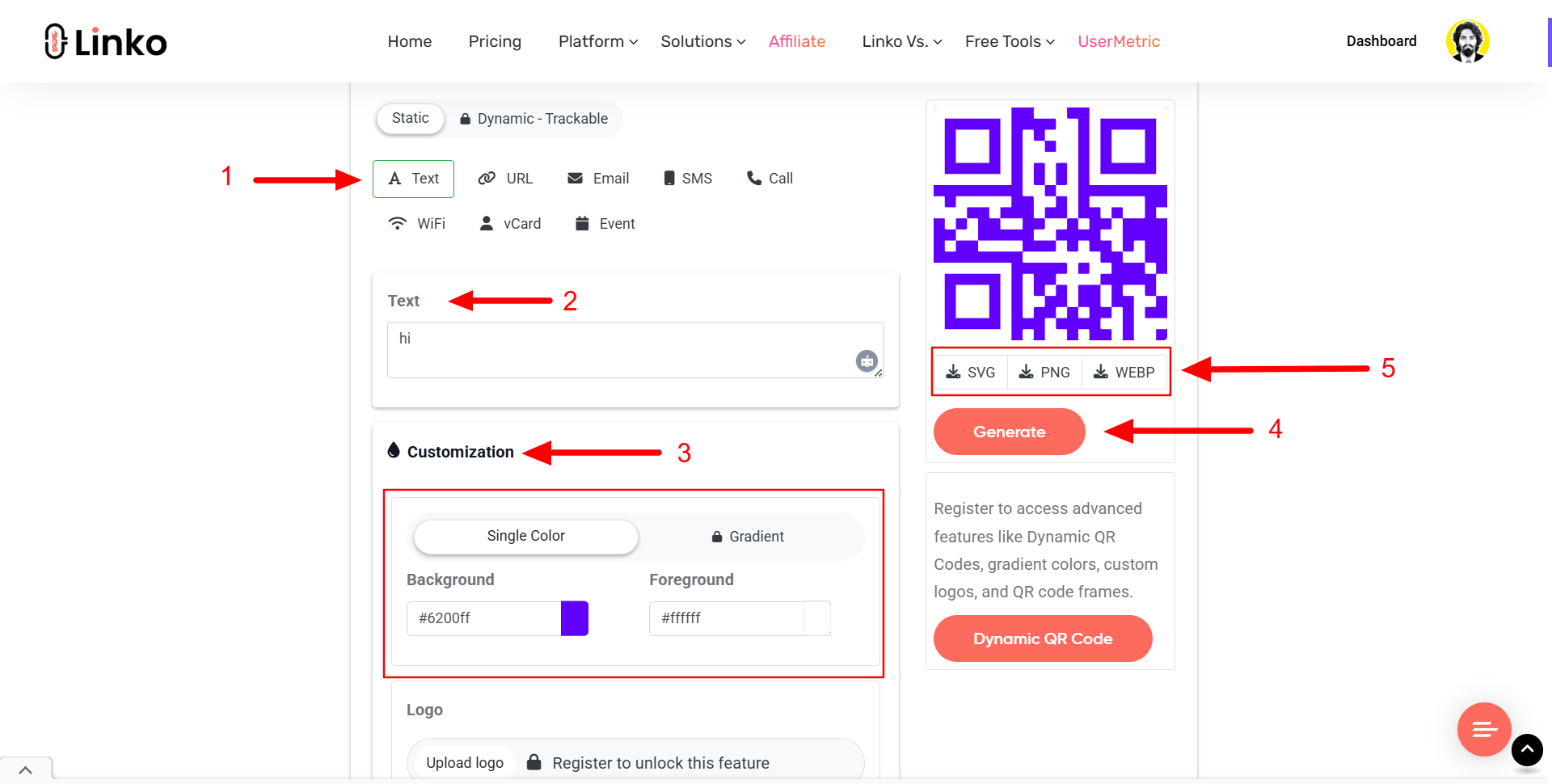This screenshot has height=784, width=1552.
Task: Download QR code as PNG
Action: pos(1044,372)
